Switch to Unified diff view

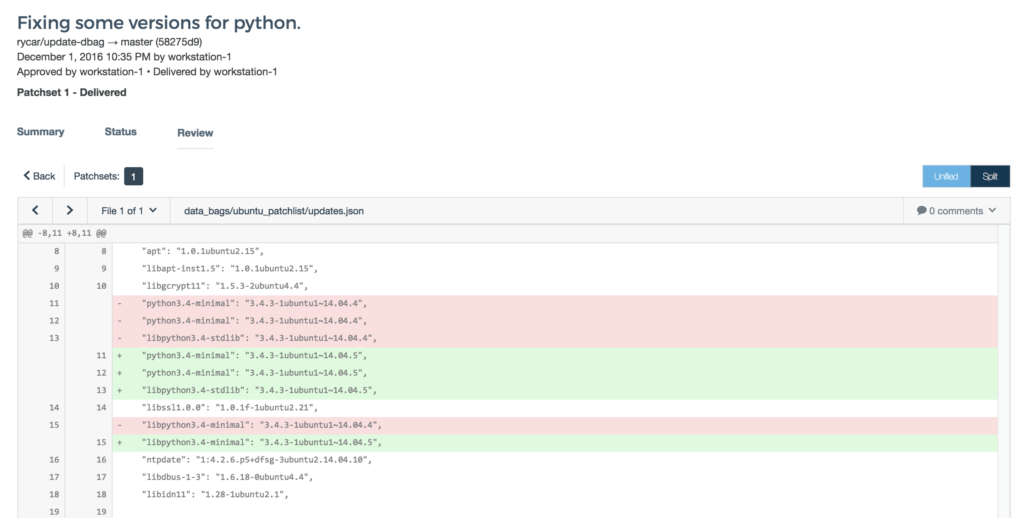point(945,176)
